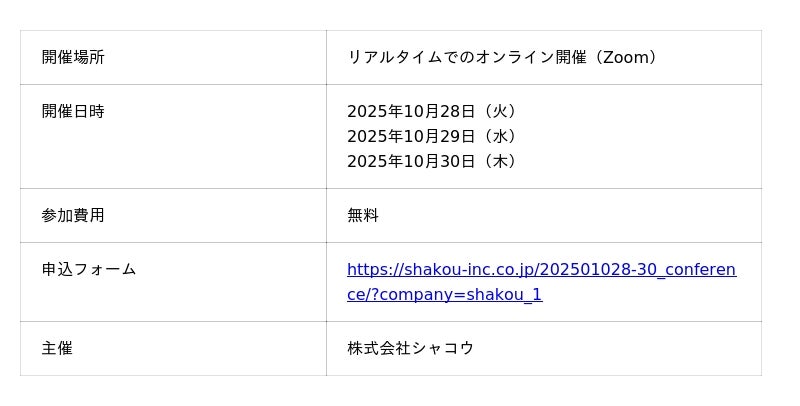Click the 開催日時 row label

tap(73, 111)
